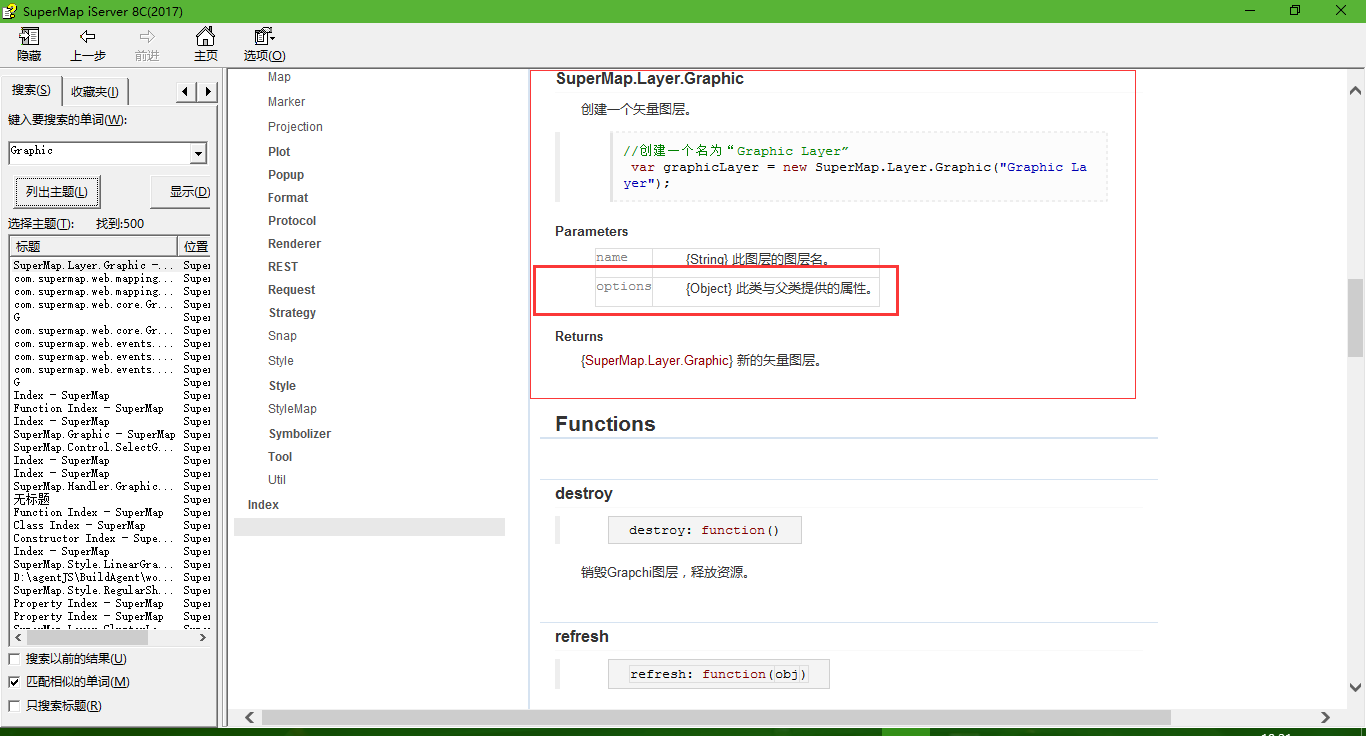Open the 选项(O) options toolbar icon

point(264,45)
